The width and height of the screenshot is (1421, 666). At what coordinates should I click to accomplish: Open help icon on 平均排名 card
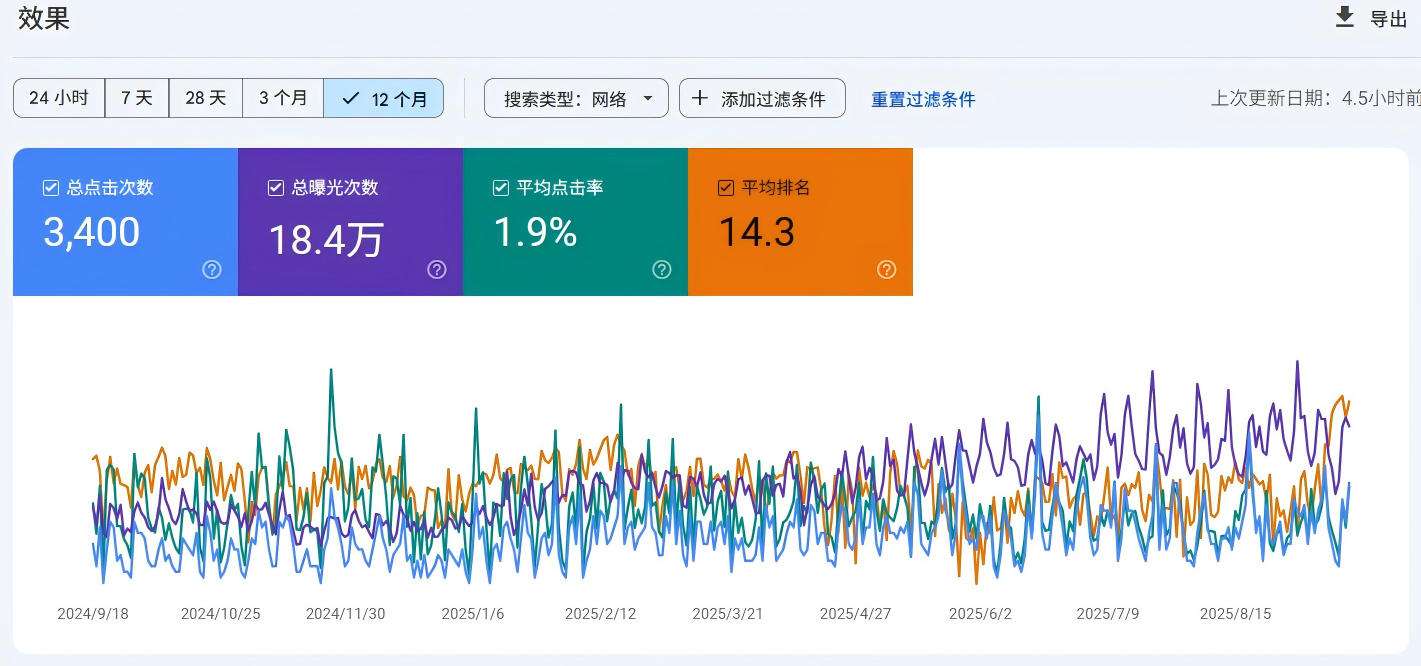click(x=887, y=269)
